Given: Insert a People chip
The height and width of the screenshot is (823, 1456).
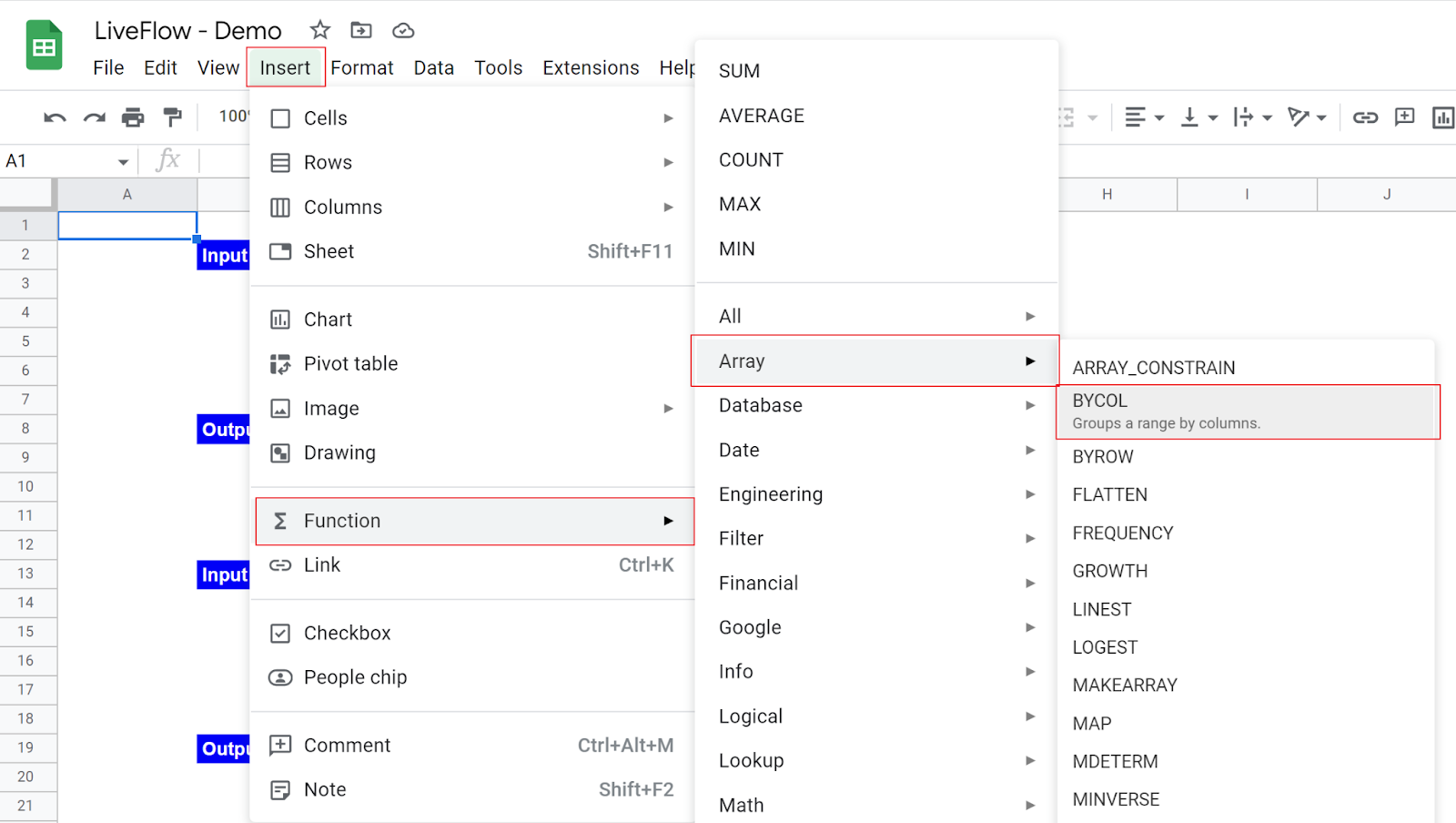Looking at the screenshot, I should click(x=472, y=677).
